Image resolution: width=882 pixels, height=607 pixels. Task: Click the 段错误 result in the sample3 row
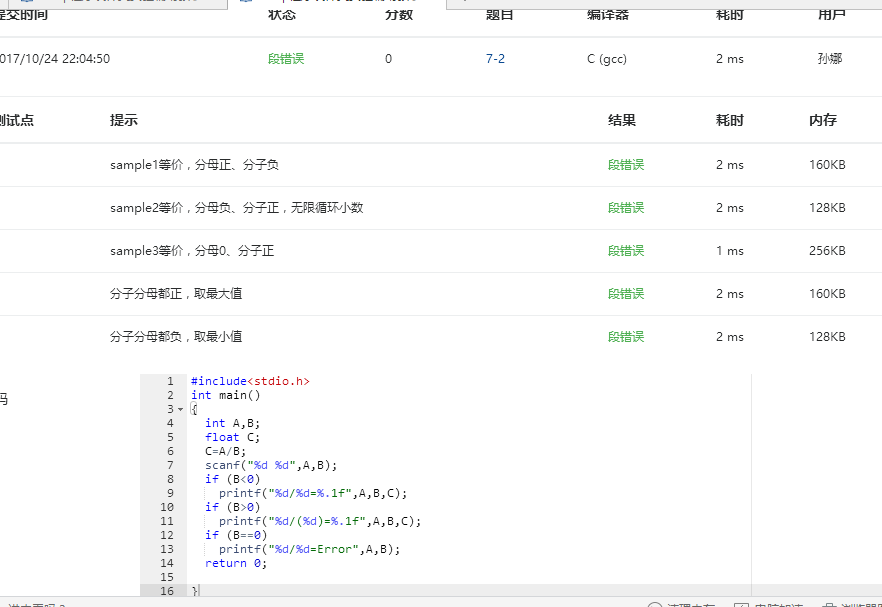(626, 251)
